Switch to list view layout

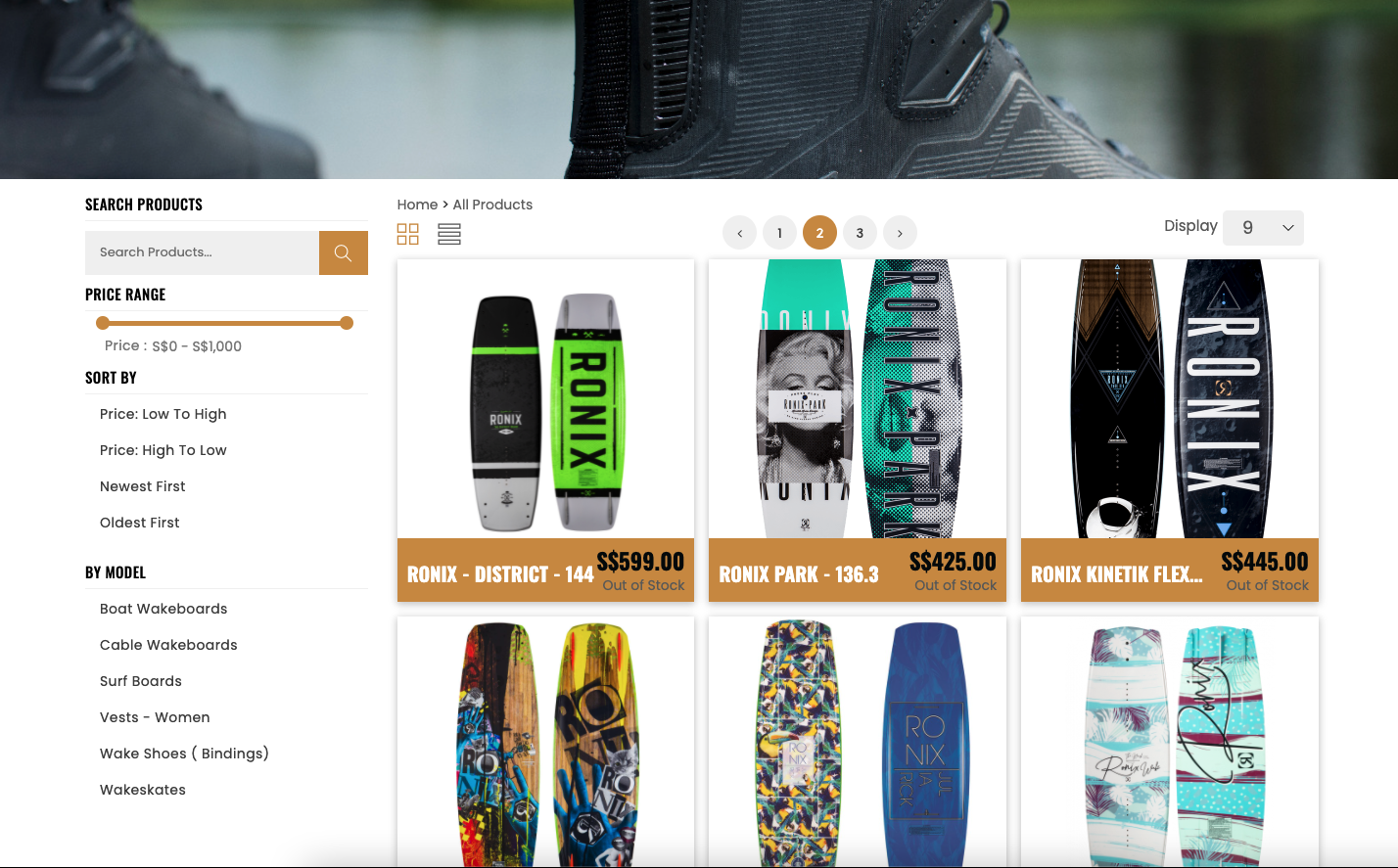(449, 234)
